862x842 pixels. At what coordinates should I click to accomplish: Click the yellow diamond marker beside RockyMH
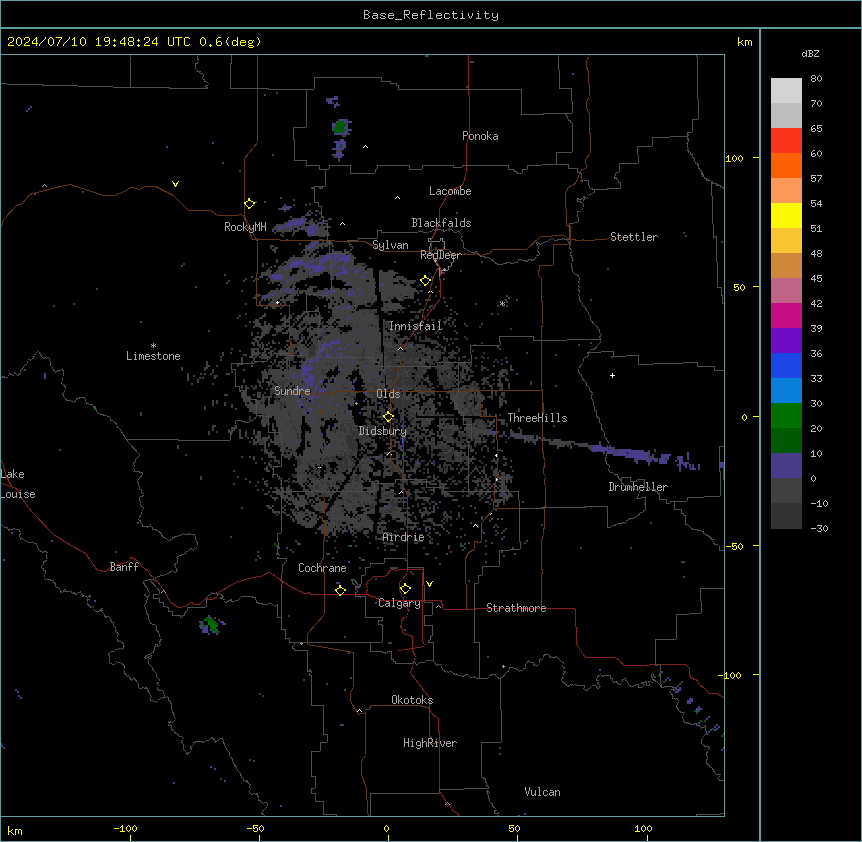coord(250,204)
